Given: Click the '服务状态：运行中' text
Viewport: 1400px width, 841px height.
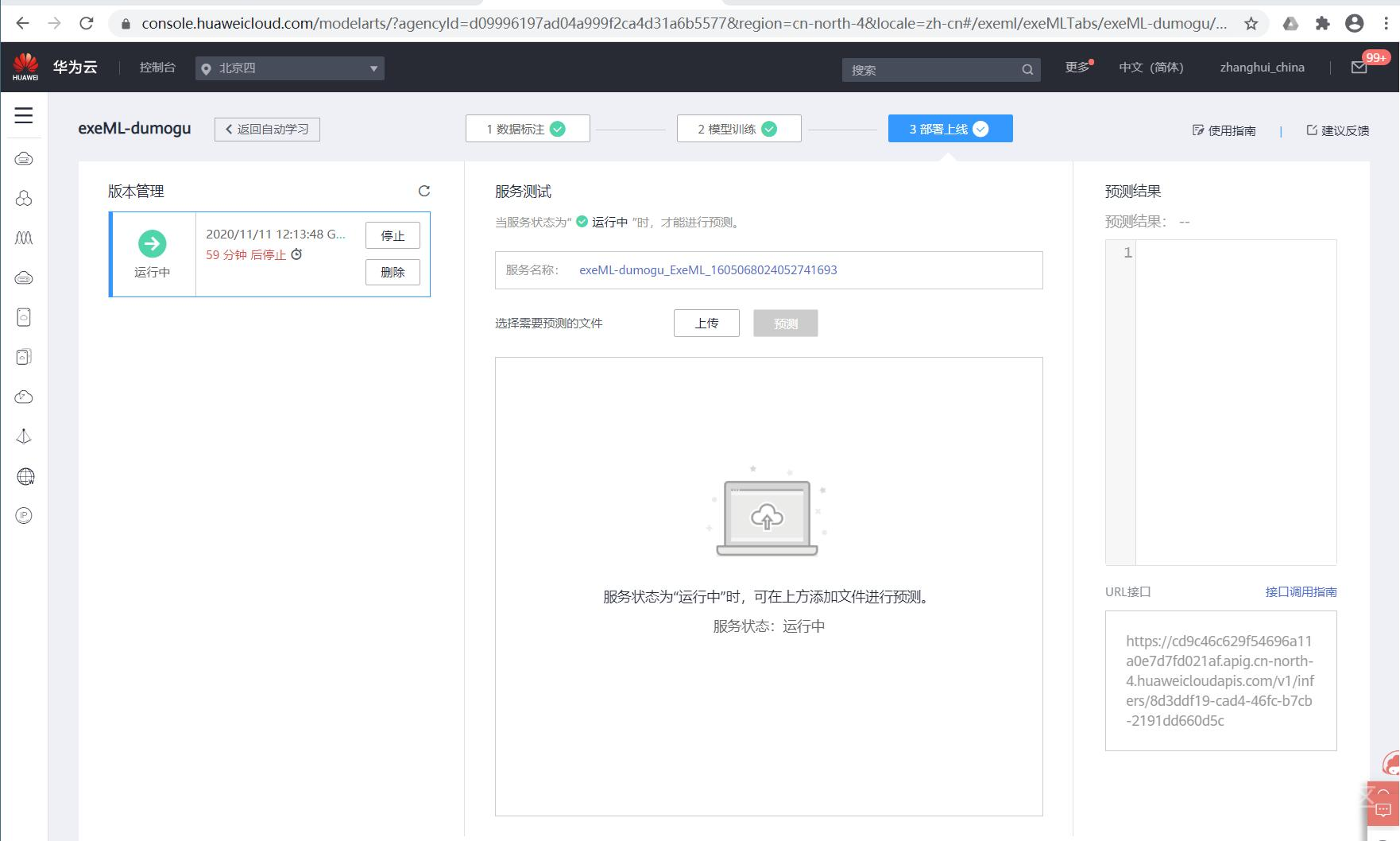Looking at the screenshot, I should click(x=769, y=626).
